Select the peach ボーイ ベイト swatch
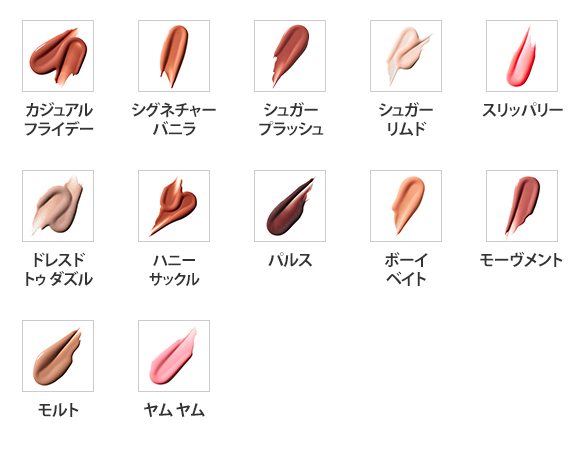Screen dimensions: 580x470 [406, 206]
